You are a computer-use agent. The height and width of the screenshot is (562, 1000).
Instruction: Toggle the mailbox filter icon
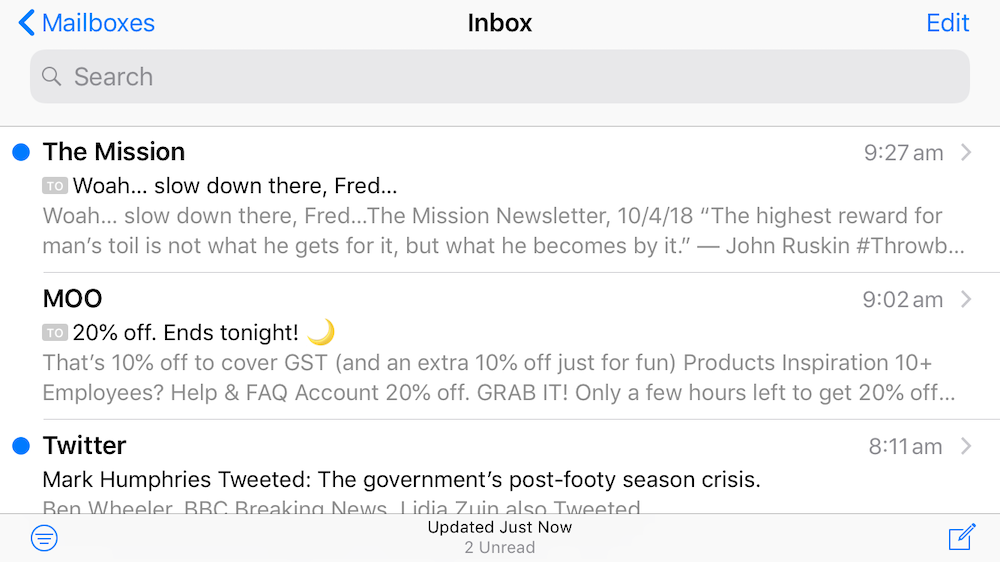click(x=45, y=538)
